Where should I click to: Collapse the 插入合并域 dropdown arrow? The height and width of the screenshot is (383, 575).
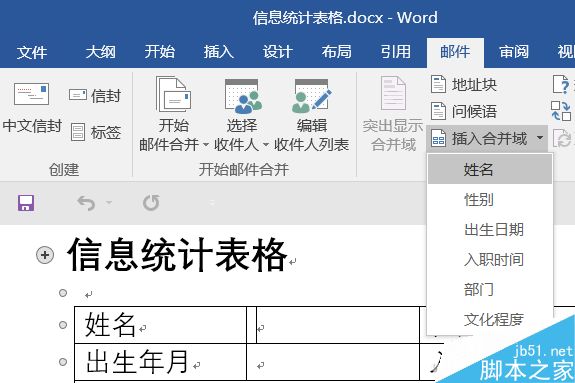tap(540, 138)
